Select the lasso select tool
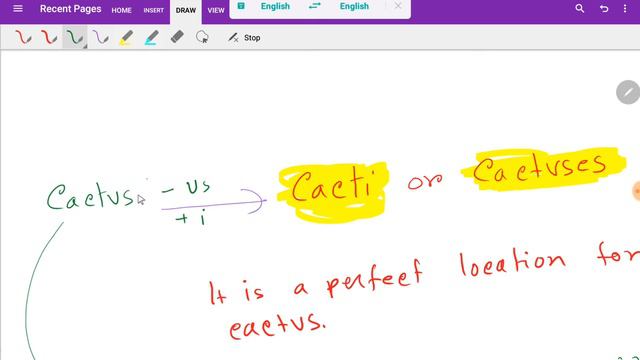This screenshot has width=640, height=360. pyautogui.click(x=202, y=37)
